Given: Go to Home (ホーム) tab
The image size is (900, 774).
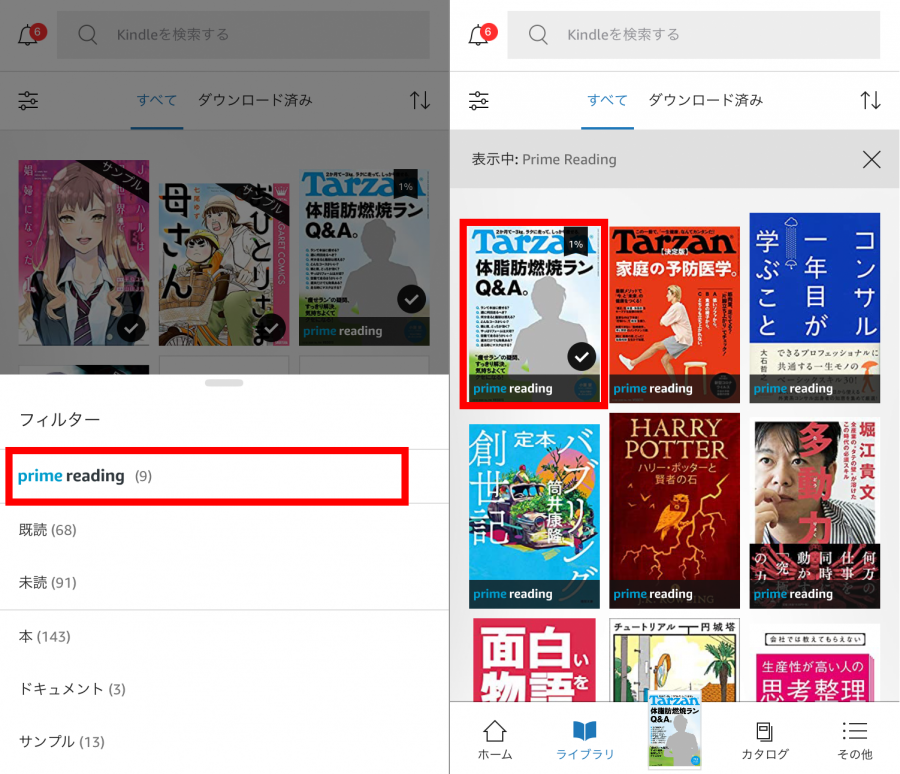Looking at the screenshot, I should (495, 740).
